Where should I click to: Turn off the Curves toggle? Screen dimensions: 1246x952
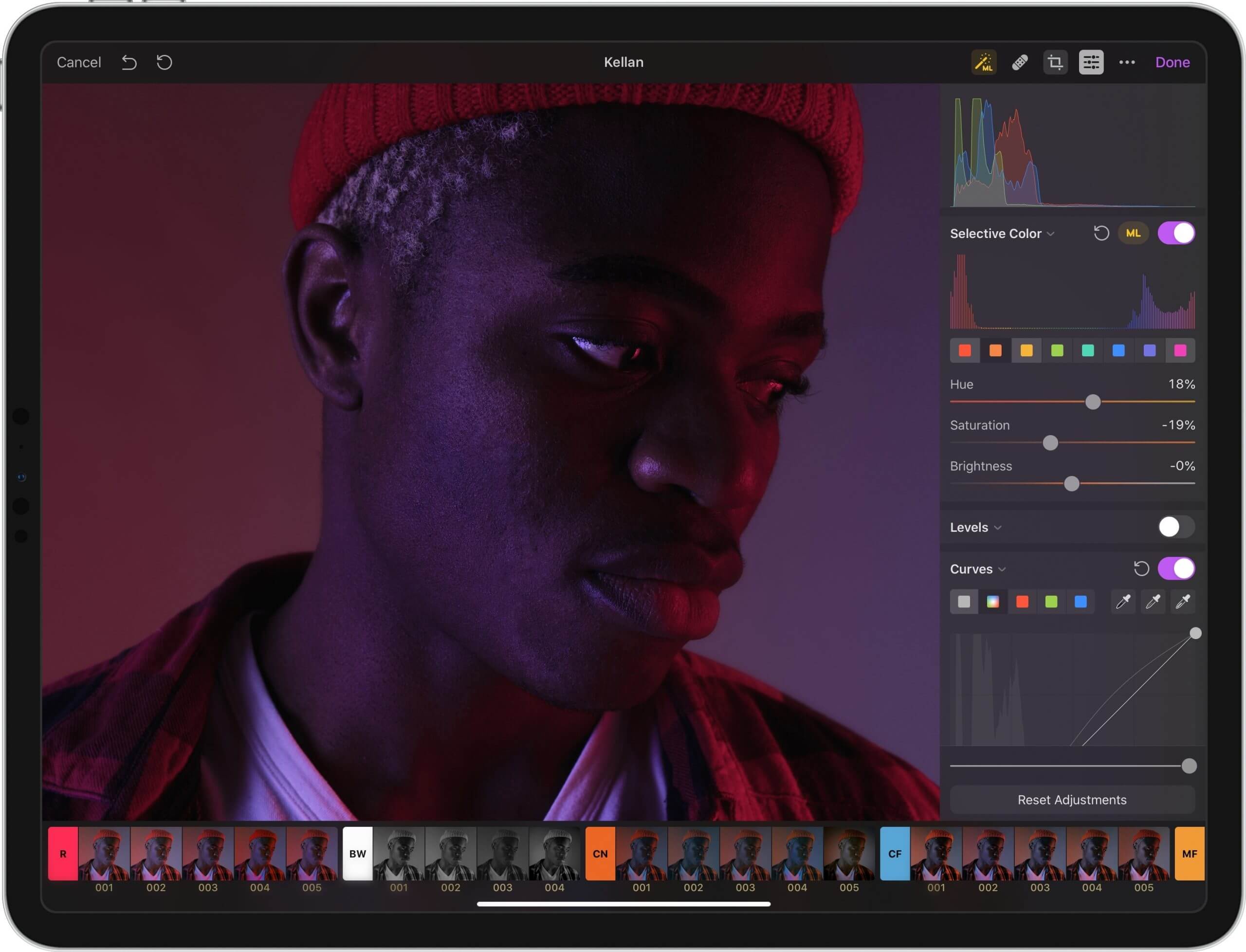[1176, 568]
